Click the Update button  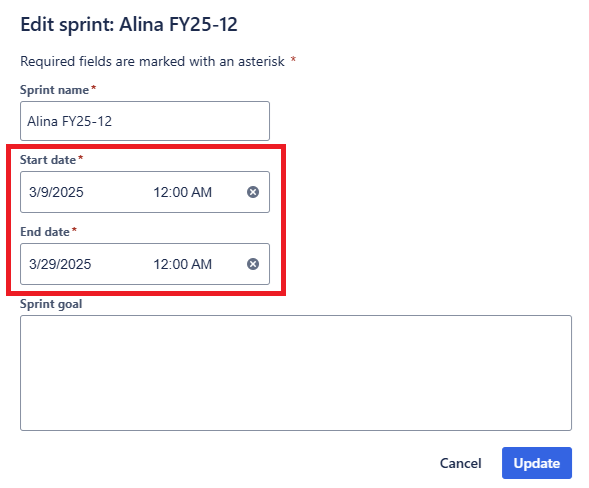(537, 463)
